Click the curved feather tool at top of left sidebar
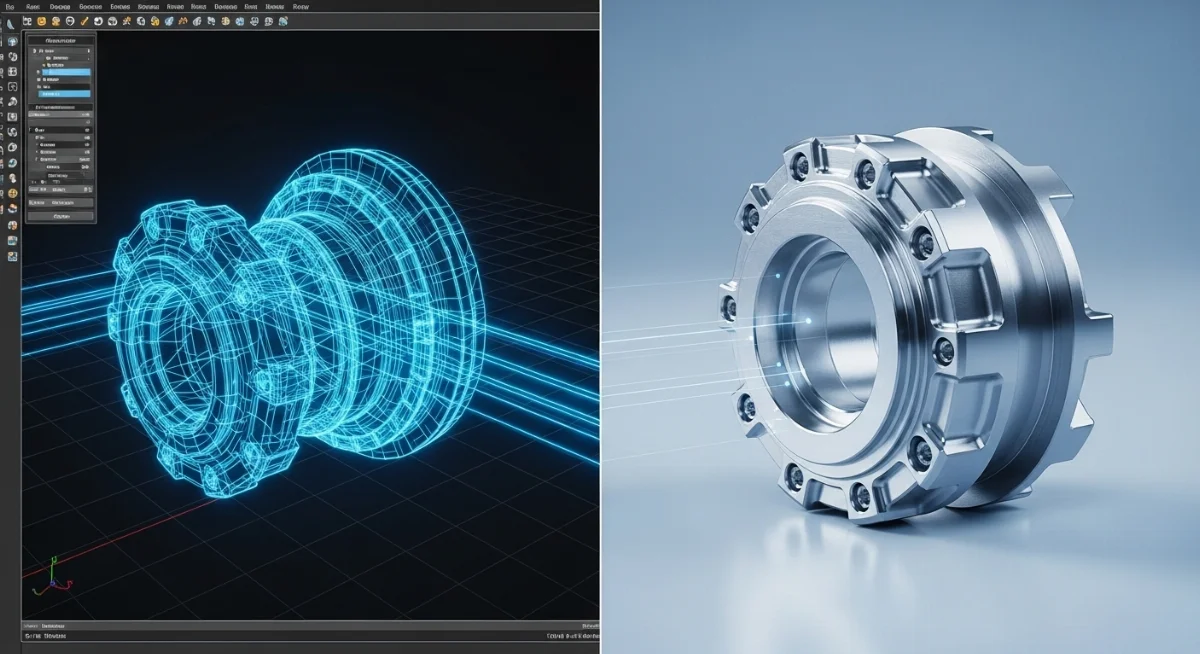The width and height of the screenshot is (1200, 654). pos(11,25)
